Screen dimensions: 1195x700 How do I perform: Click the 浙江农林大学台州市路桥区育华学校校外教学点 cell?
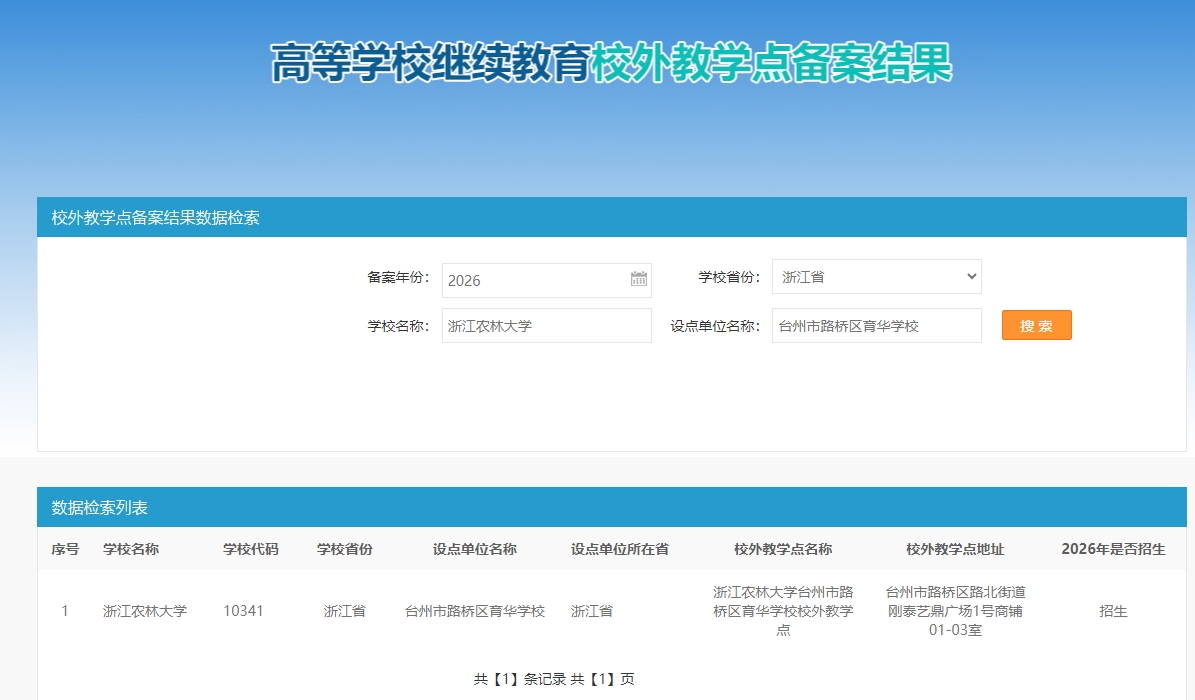pos(783,611)
